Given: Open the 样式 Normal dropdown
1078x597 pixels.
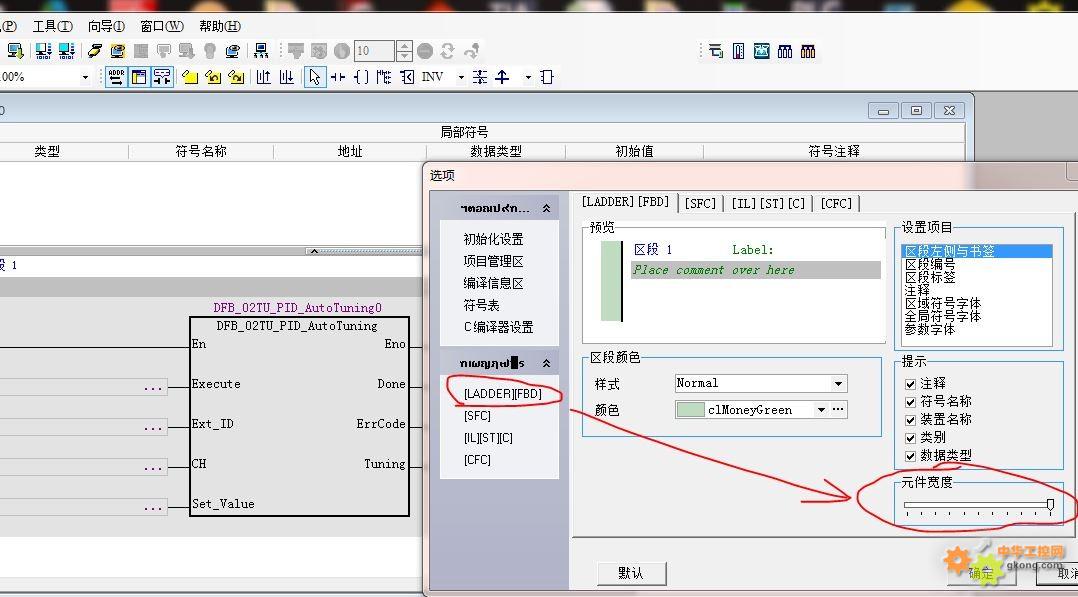Looking at the screenshot, I should 838,383.
